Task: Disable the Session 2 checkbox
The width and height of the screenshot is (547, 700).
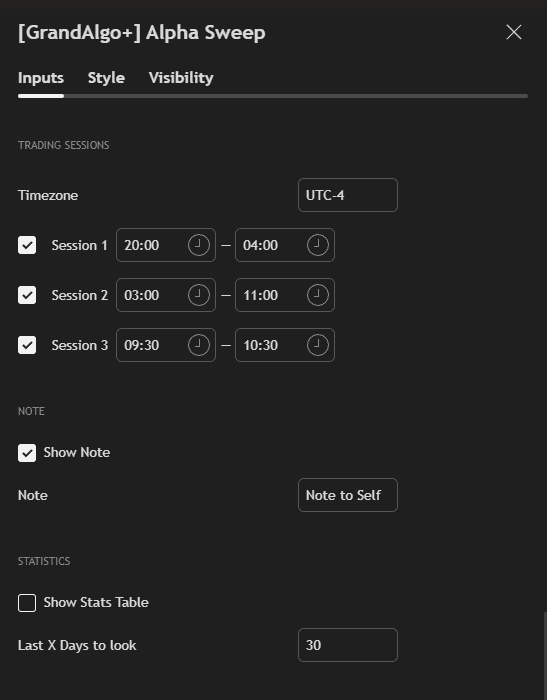Action: (x=27, y=295)
